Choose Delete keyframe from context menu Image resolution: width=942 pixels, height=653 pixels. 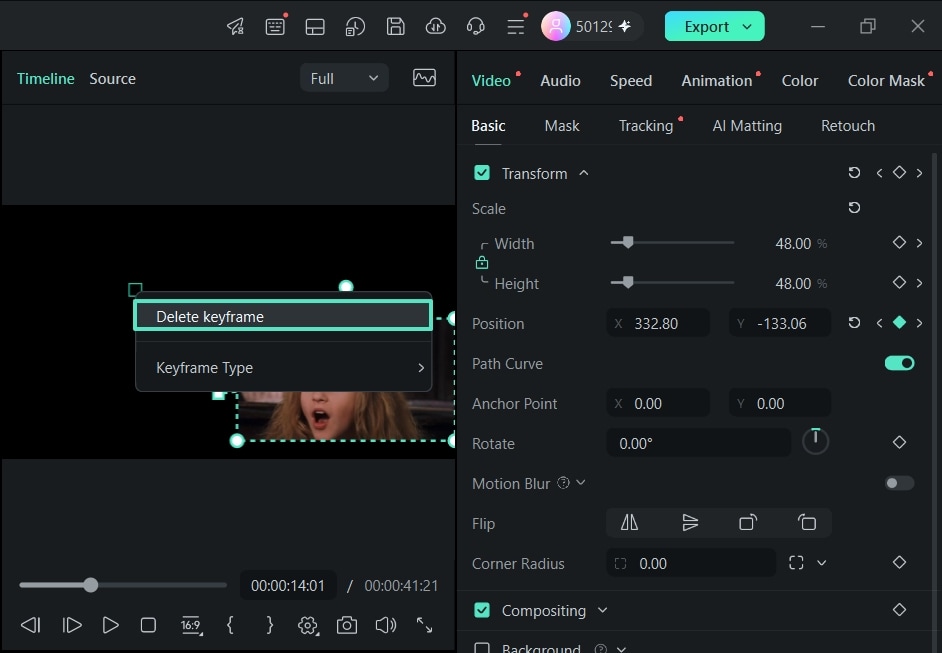coord(283,316)
